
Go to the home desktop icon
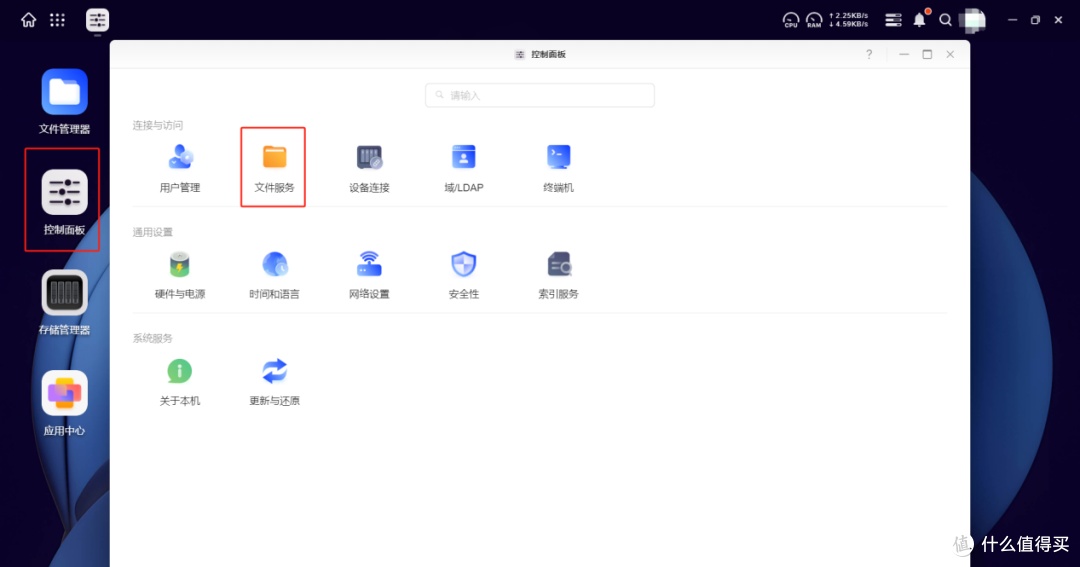pyautogui.click(x=28, y=20)
